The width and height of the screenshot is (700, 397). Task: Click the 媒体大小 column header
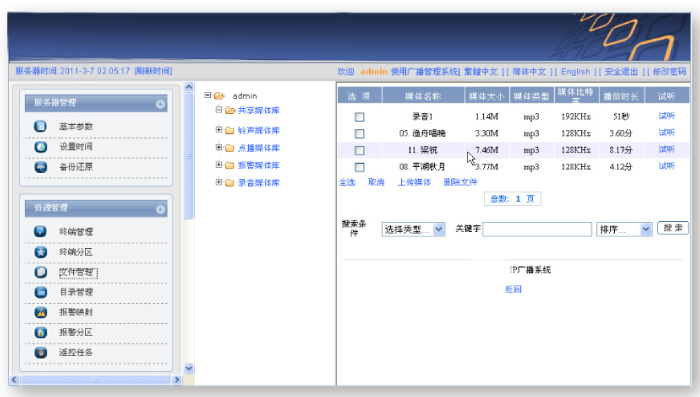click(x=487, y=96)
